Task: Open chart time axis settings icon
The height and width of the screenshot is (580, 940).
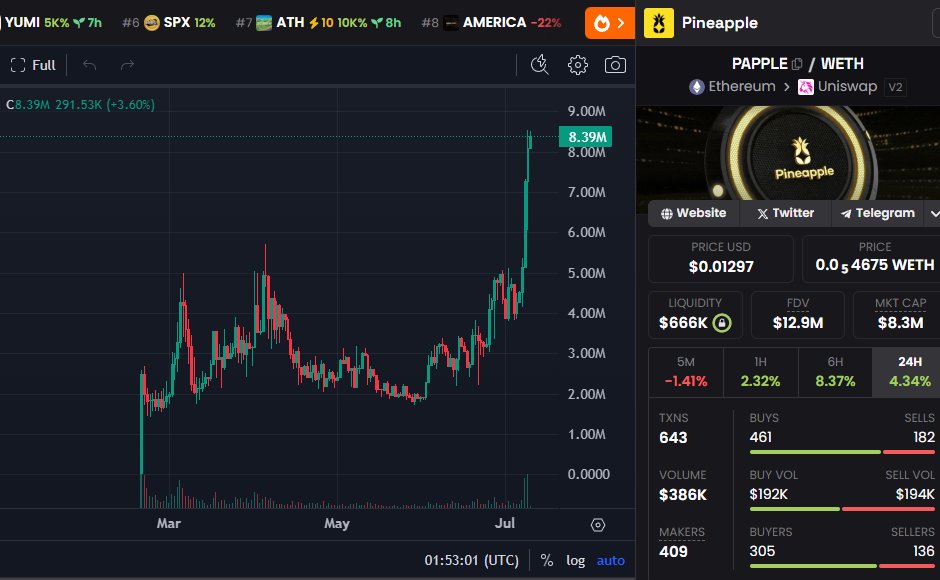Action: 598,525
